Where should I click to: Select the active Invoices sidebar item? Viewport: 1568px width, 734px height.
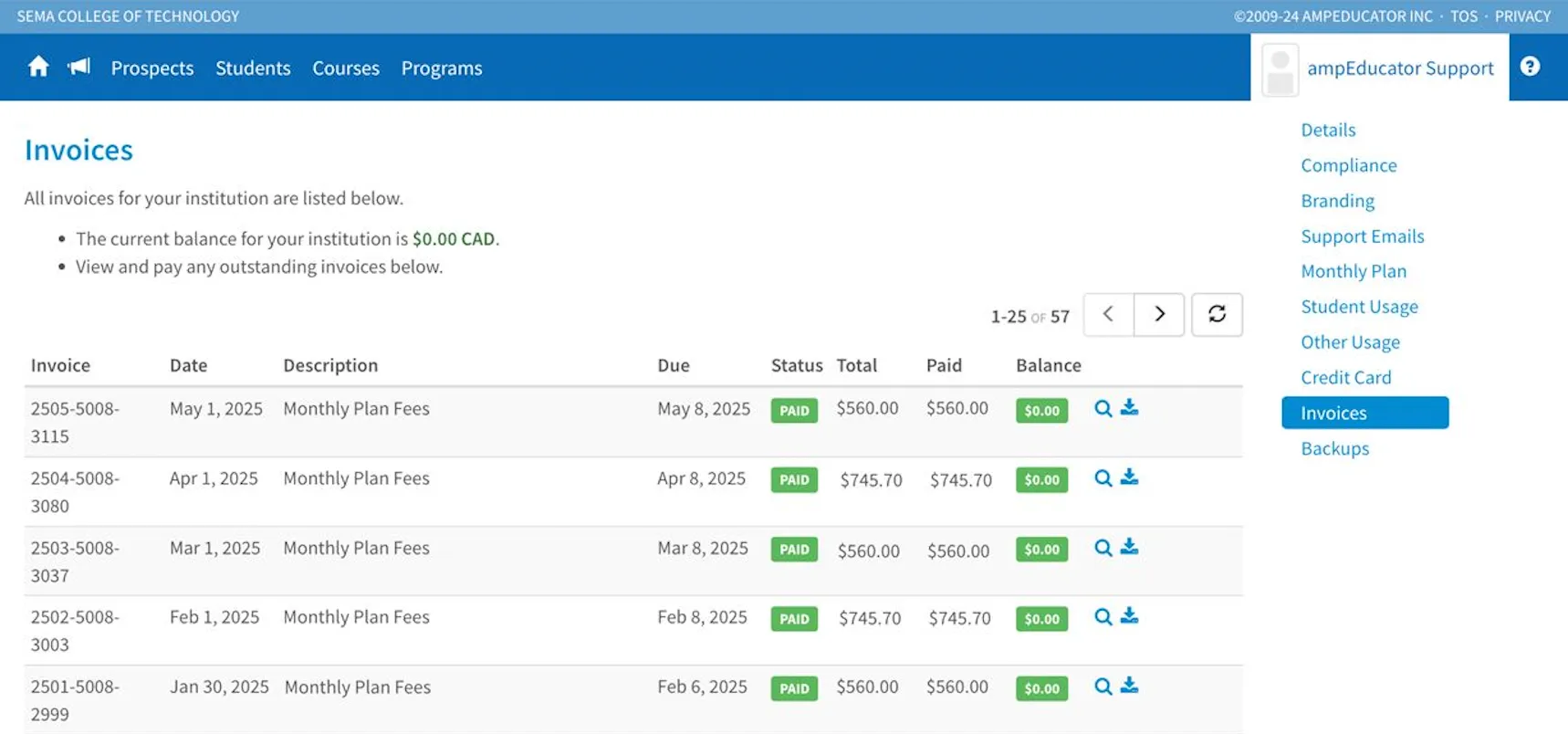(x=1364, y=413)
